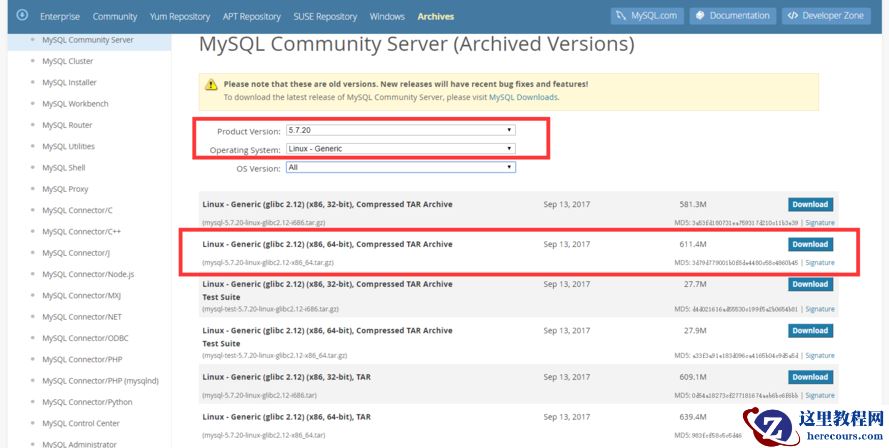Open MySQL Connector/NET in sidebar
Viewport: 889px width, 448px height.
tap(82, 317)
